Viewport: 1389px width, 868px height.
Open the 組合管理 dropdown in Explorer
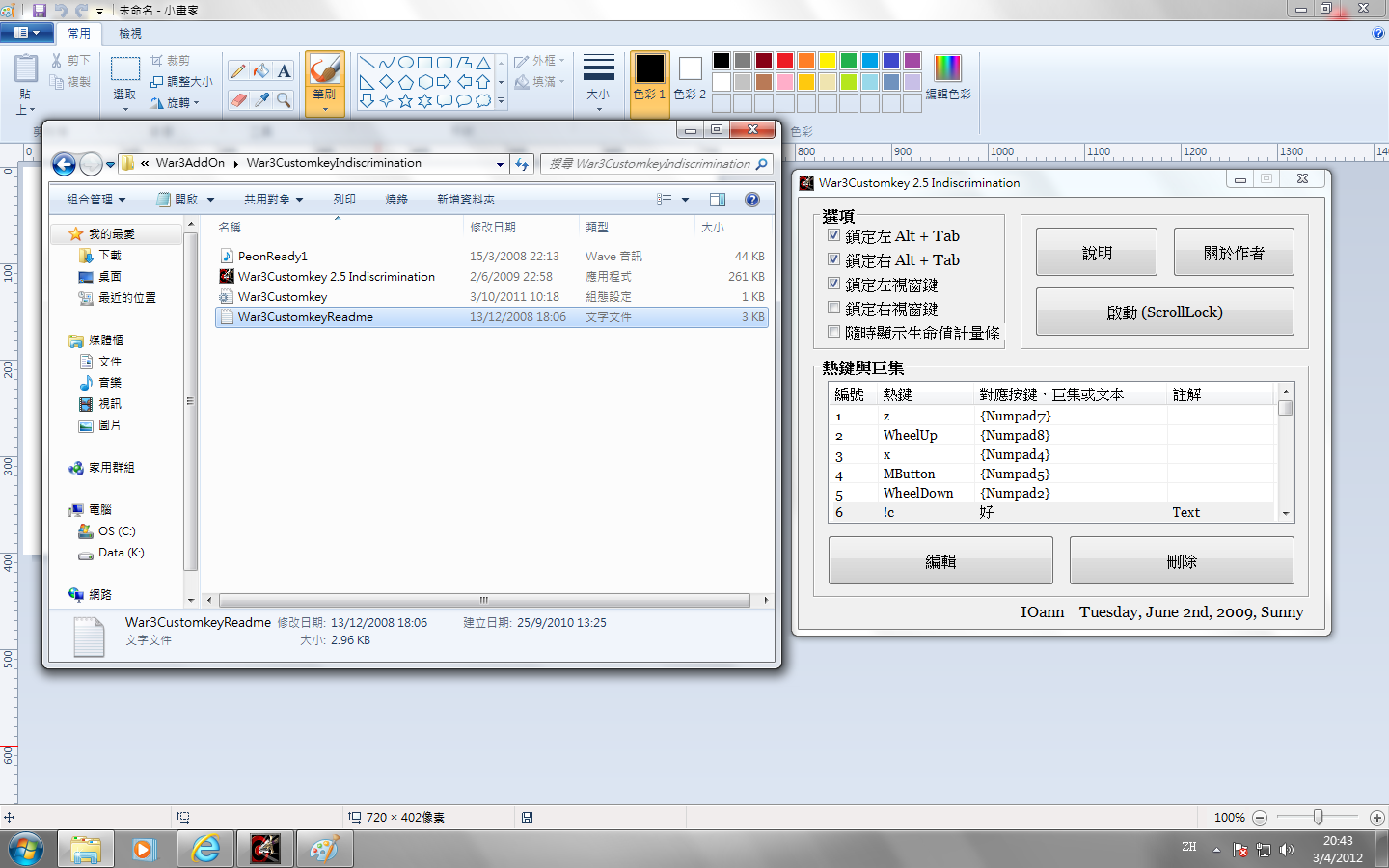[95, 200]
